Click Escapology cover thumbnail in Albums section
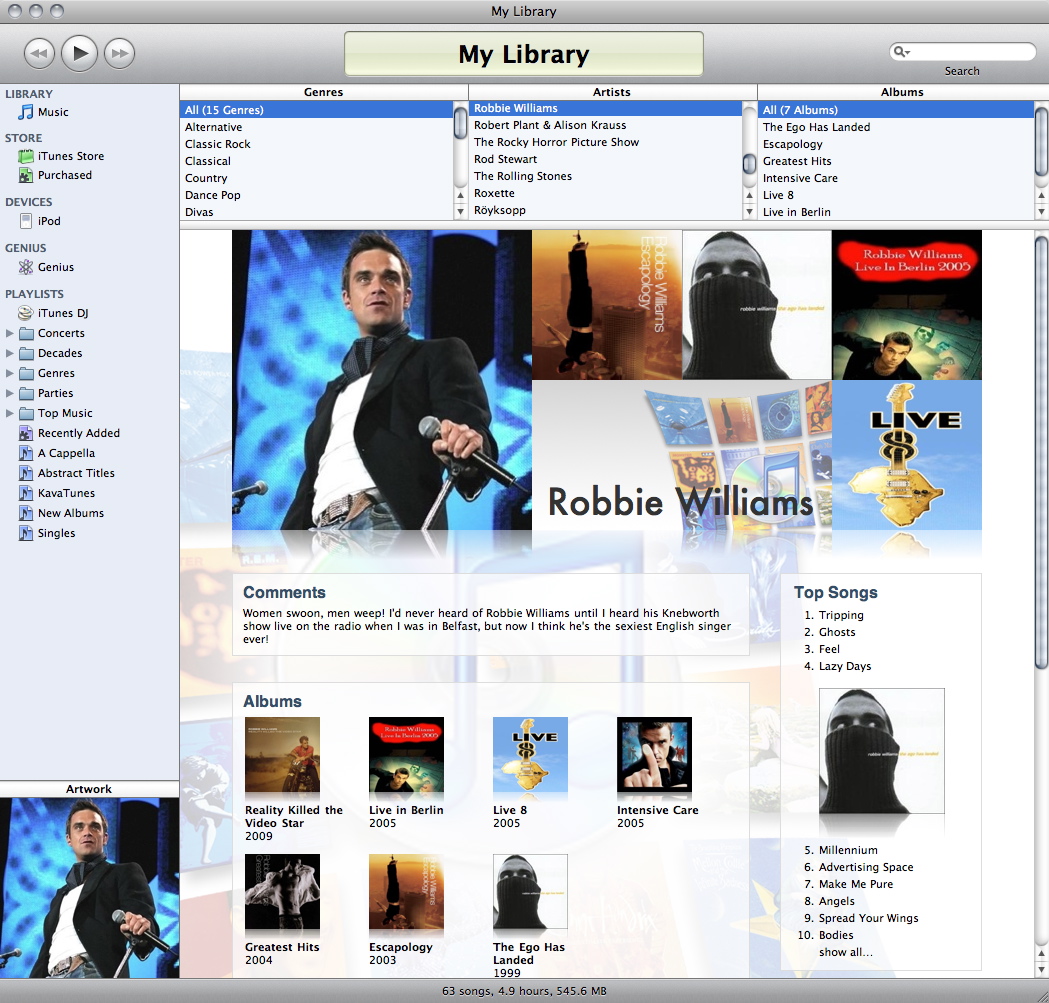 click(x=406, y=892)
